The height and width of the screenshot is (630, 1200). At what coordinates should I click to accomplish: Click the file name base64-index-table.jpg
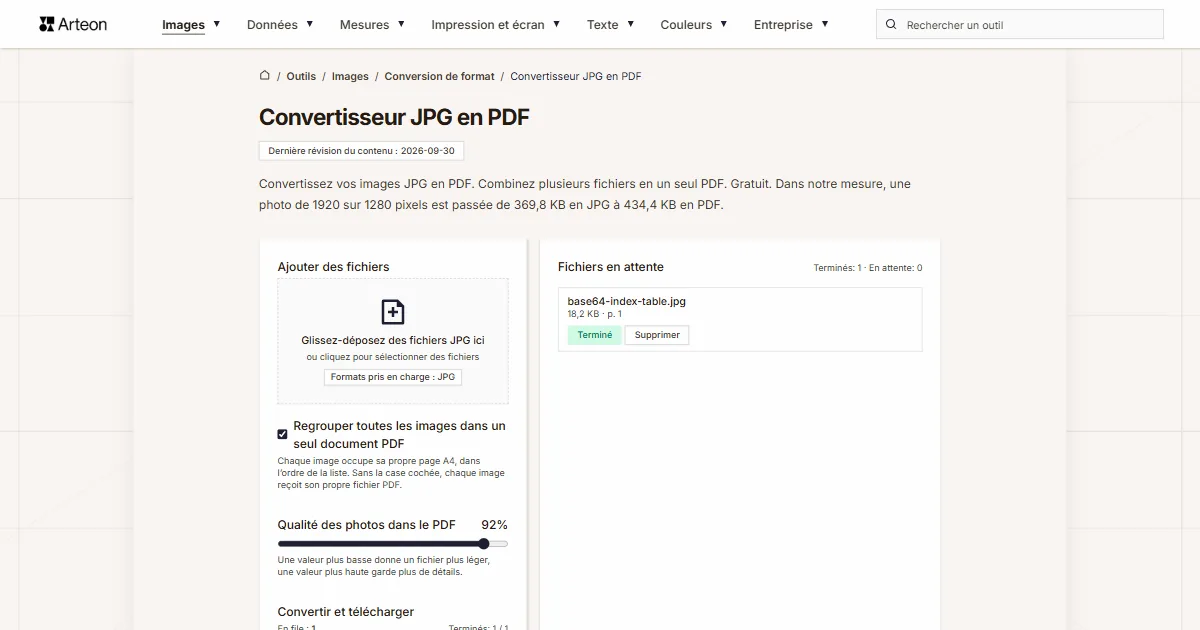click(627, 301)
